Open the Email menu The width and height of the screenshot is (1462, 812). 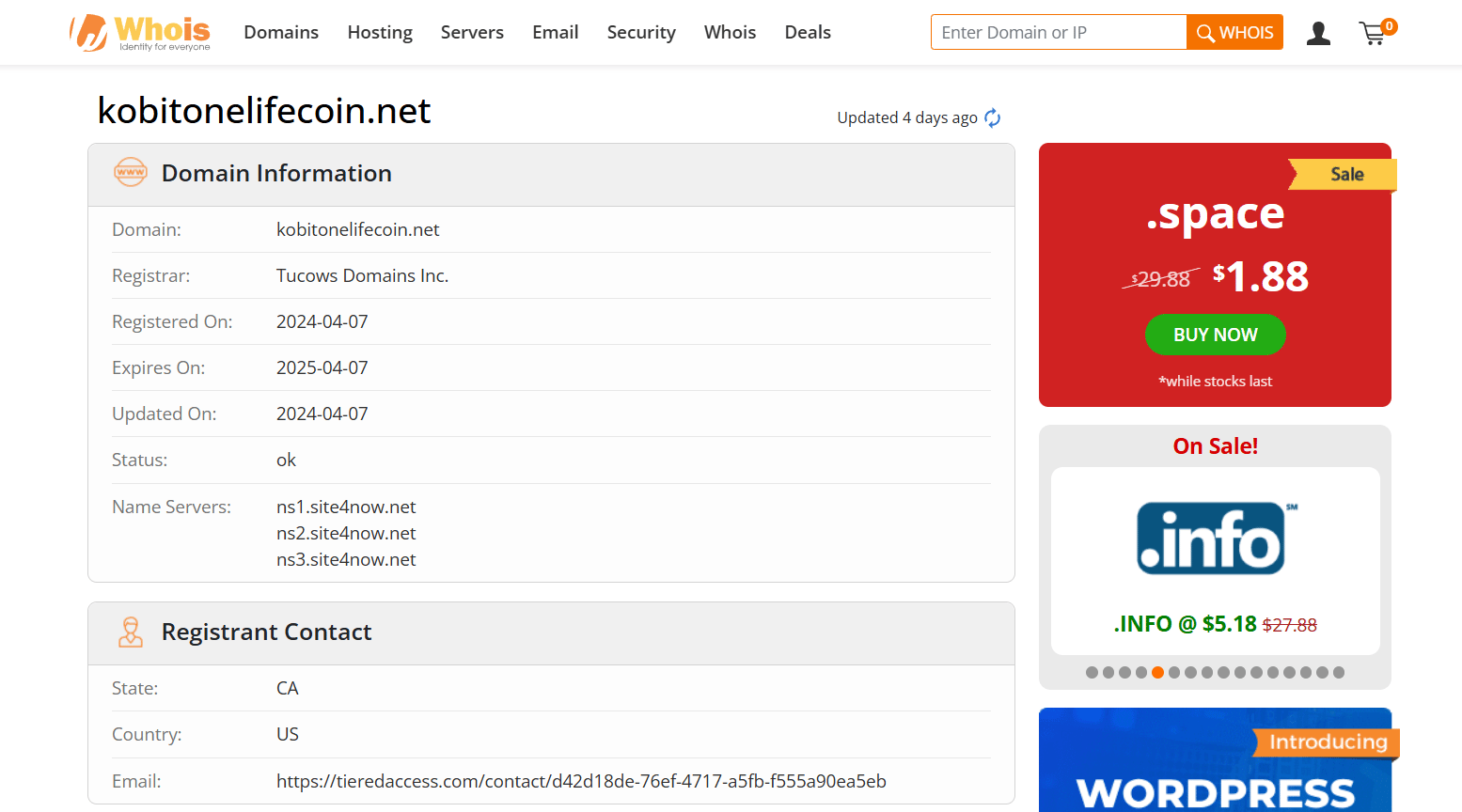pos(555,32)
